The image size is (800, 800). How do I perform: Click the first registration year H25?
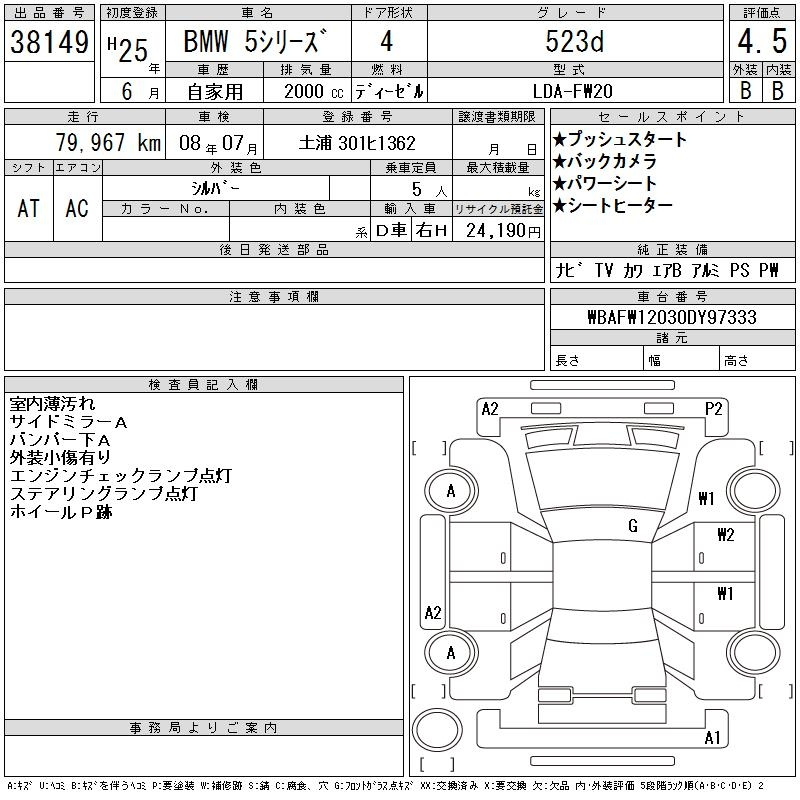pyautogui.click(x=128, y=50)
